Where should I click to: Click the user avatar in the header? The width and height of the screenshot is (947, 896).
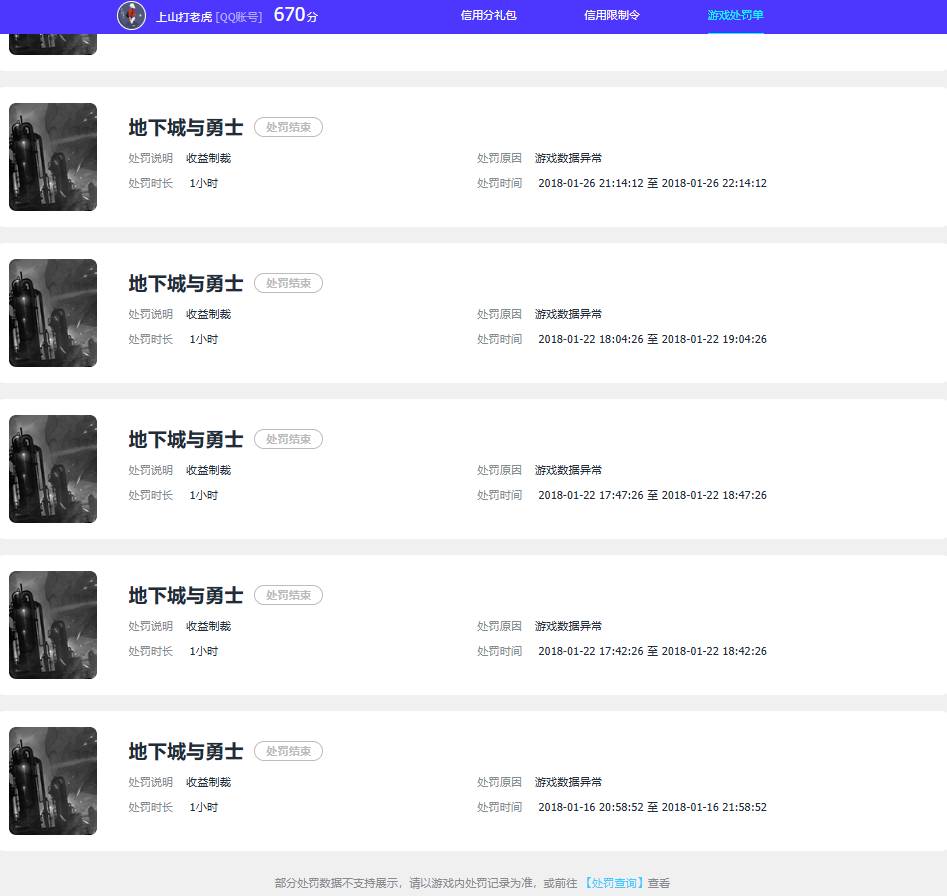(131, 16)
